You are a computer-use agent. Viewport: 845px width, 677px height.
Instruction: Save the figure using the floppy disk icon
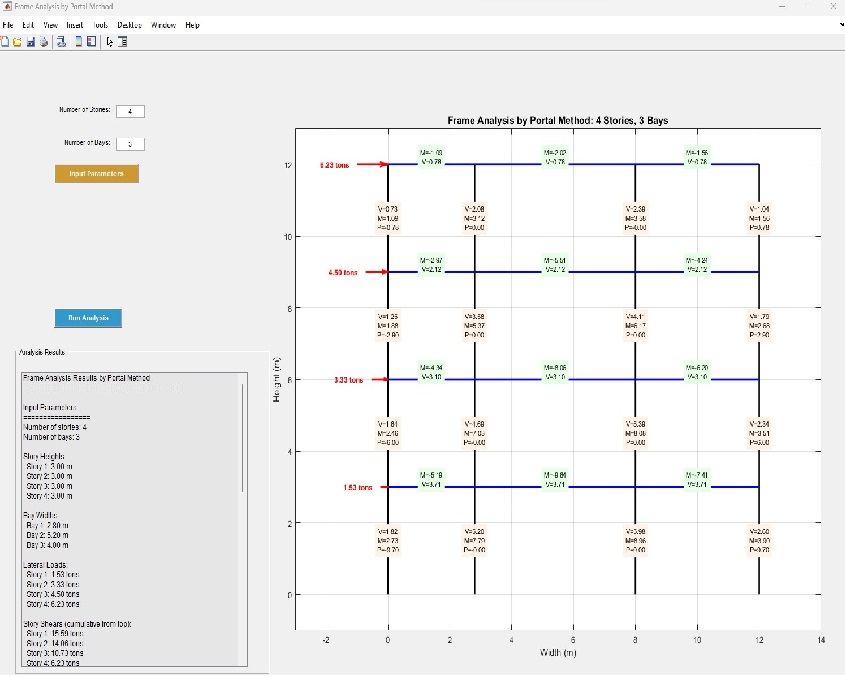[31, 42]
